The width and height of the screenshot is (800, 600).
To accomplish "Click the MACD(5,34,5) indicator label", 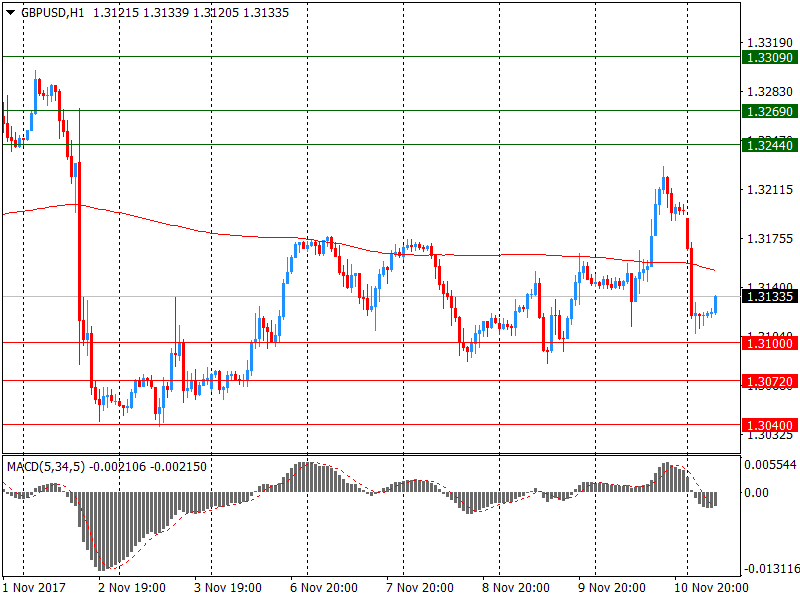I will pos(46,467).
